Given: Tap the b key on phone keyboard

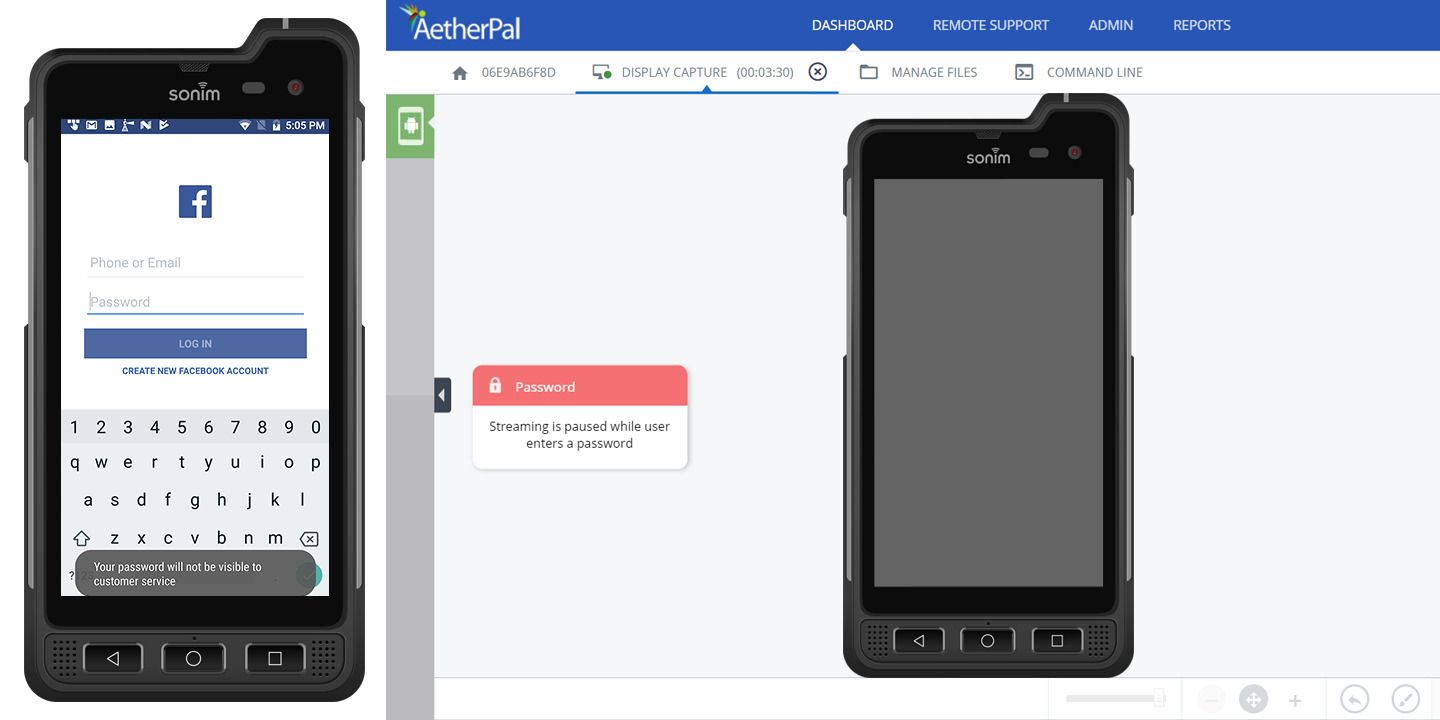Looking at the screenshot, I should (x=222, y=538).
